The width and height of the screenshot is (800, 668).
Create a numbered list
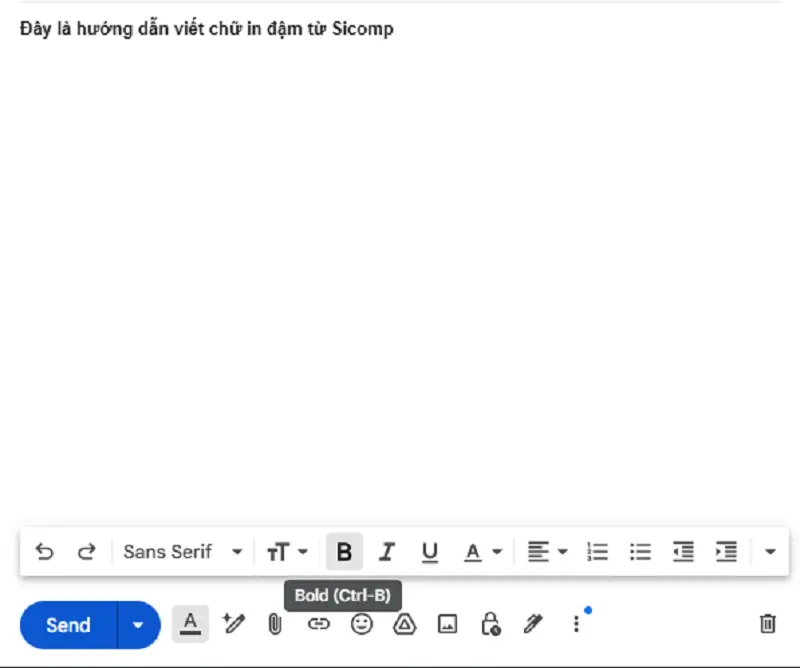pyautogui.click(x=596, y=551)
